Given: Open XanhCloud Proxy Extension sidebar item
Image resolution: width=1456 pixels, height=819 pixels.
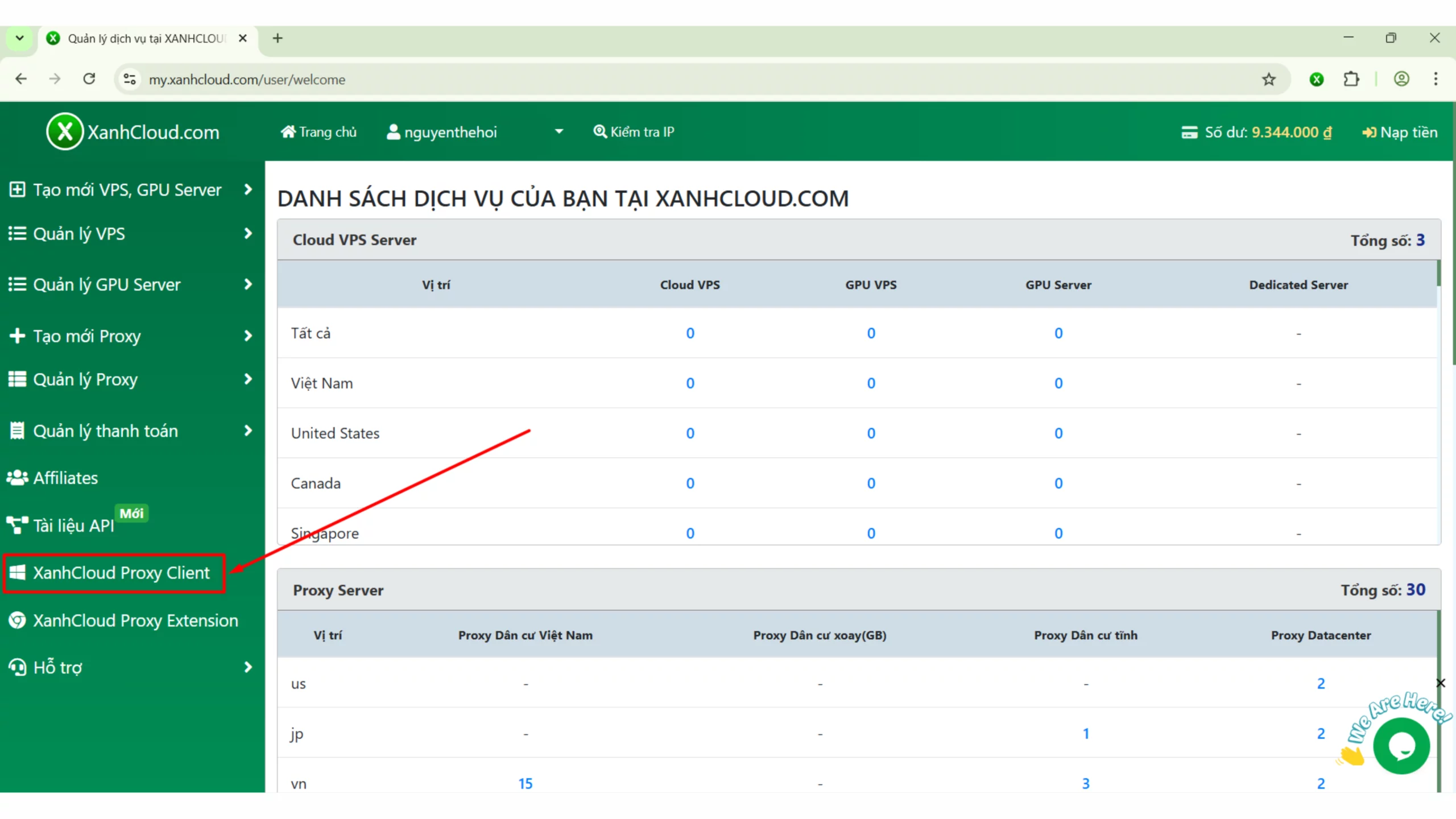Looking at the screenshot, I should click(135, 621).
